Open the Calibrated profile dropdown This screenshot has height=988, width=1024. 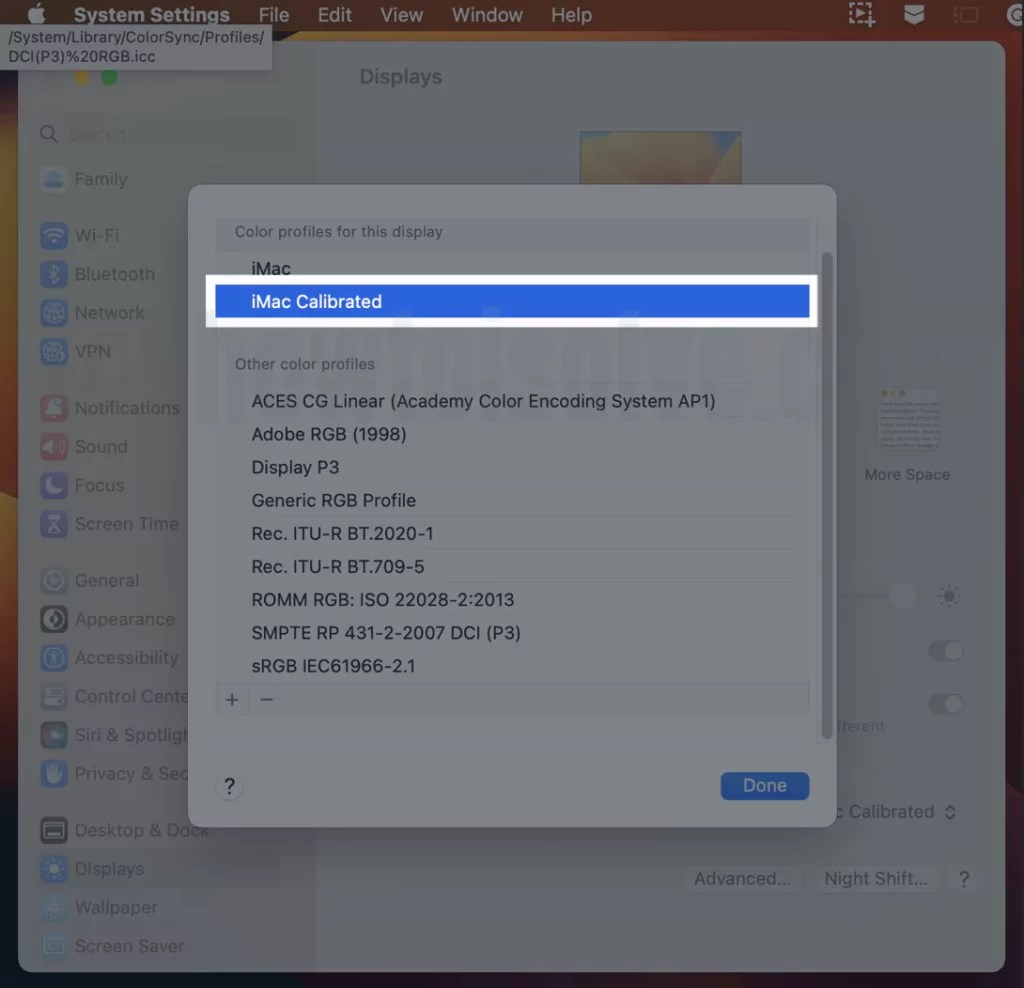click(x=893, y=812)
